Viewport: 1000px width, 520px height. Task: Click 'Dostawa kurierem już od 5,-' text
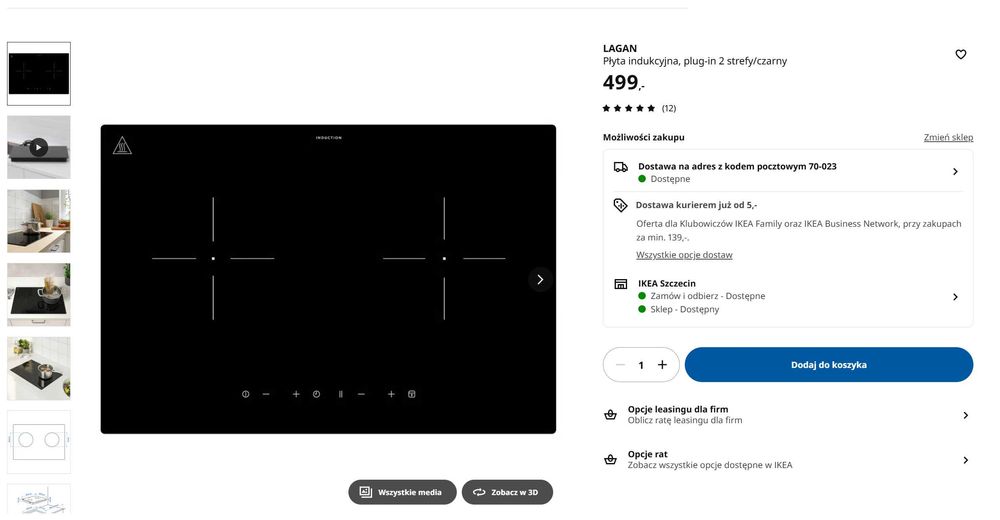(x=696, y=205)
